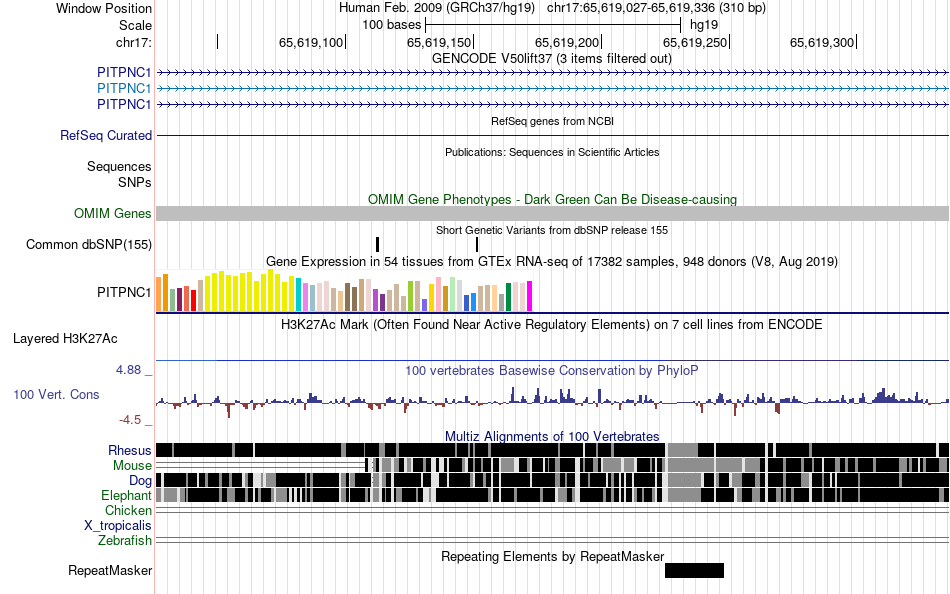Click the '65,619,150' ruler coordinate
This screenshot has width=950, height=594.
pos(439,42)
